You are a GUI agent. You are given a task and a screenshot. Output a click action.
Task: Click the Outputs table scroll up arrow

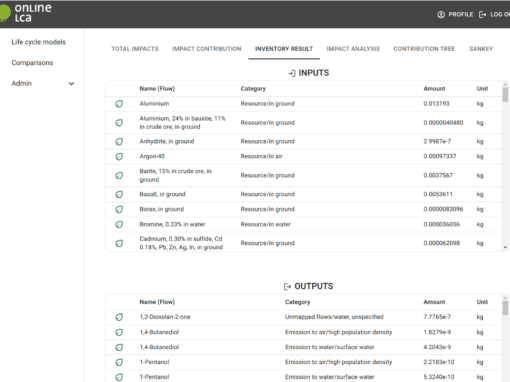coord(505,298)
